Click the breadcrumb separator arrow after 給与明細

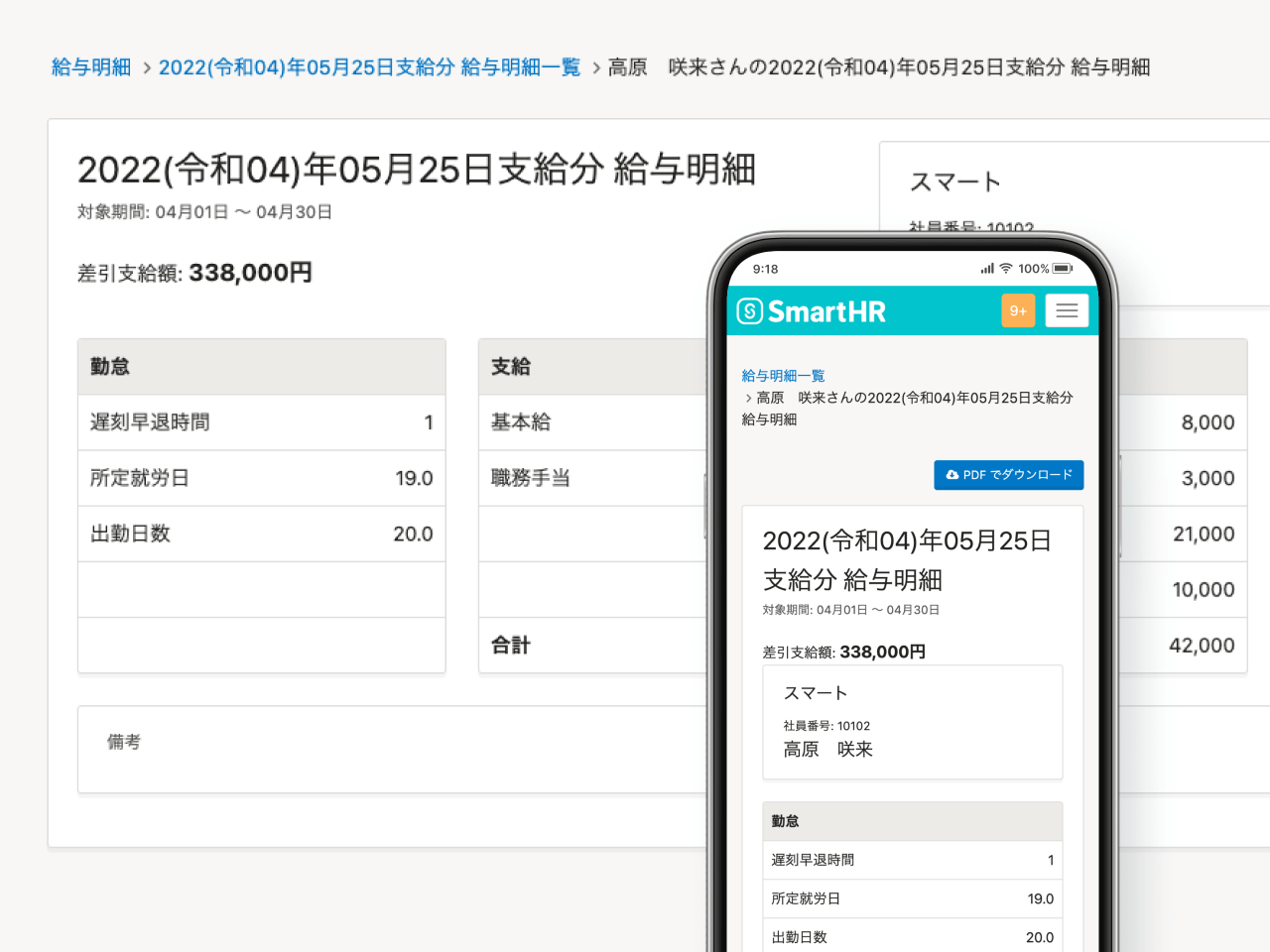[x=146, y=67]
